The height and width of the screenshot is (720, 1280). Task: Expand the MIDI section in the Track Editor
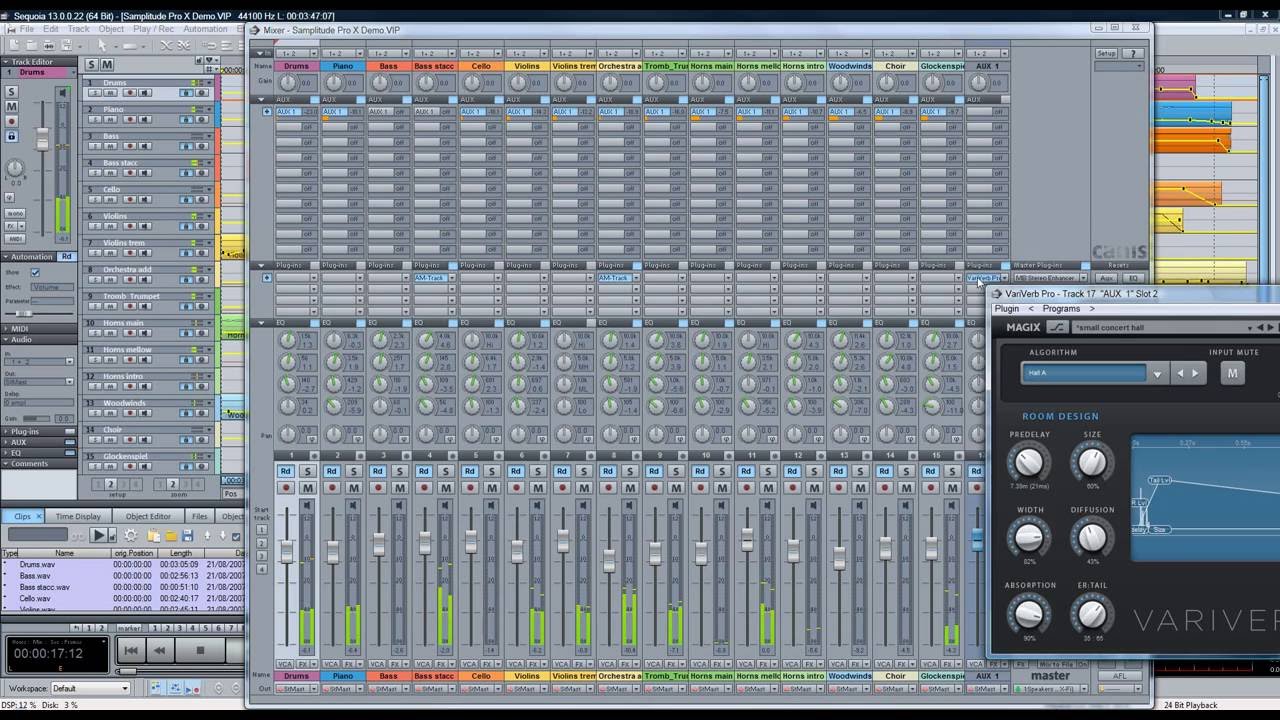tap(7, 329)
